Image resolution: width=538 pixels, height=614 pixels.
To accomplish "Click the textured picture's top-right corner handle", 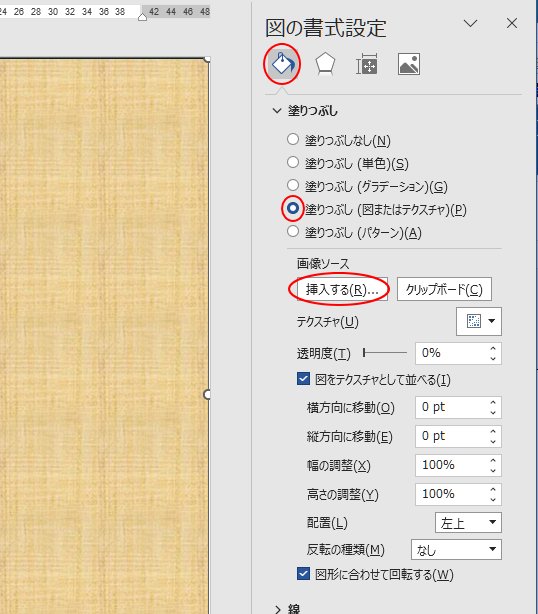I will 208,60.
